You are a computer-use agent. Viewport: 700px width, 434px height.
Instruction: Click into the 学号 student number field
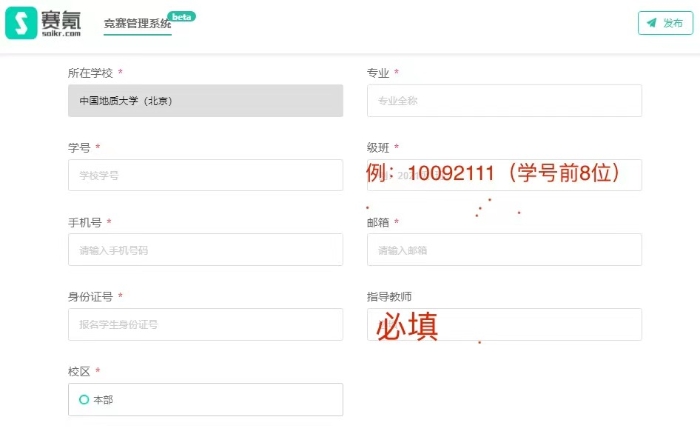point(205,175)
